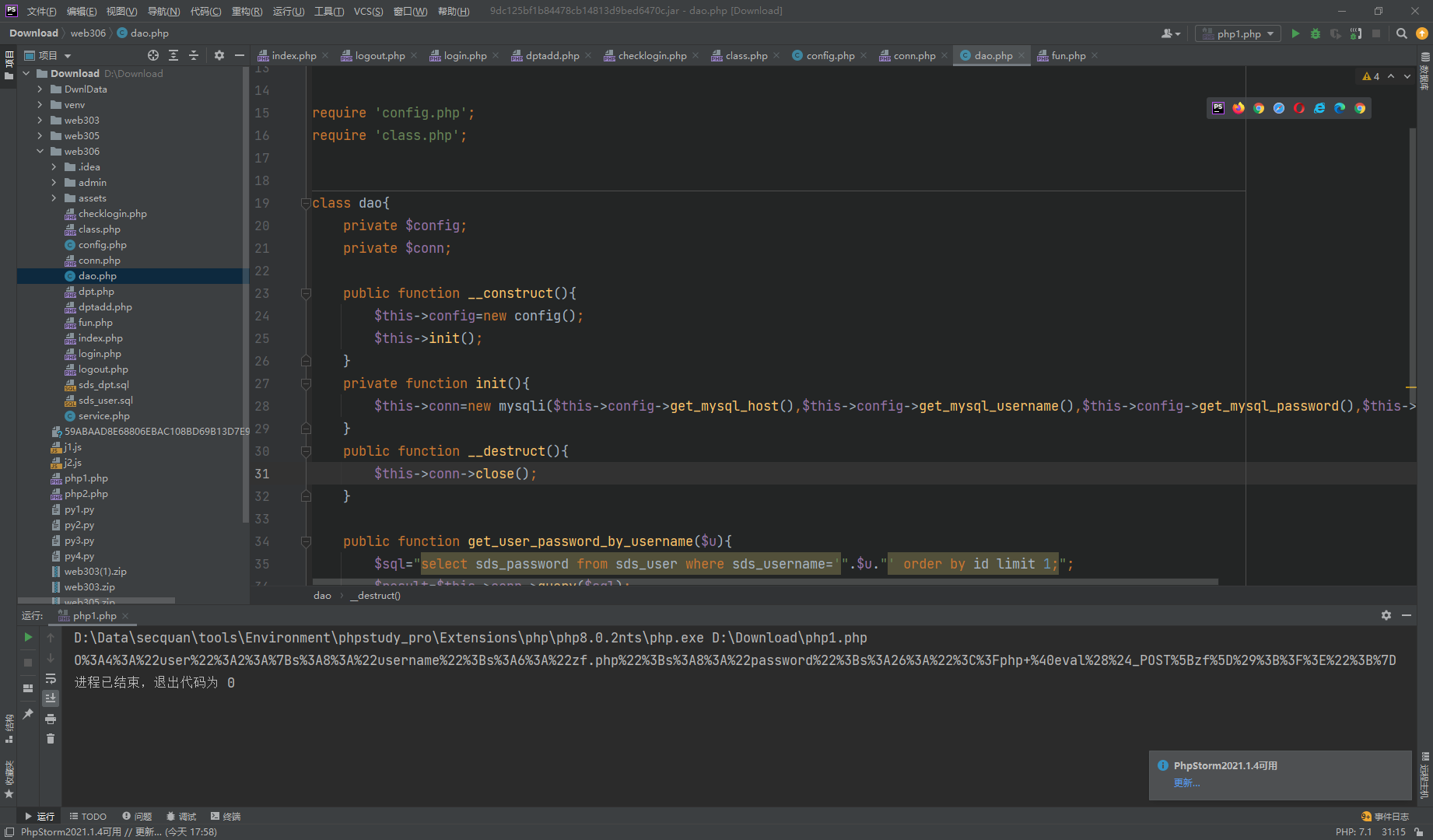The height and width of the screenshot is (840, 1433).
Task: Open the 终端 terminal tool window
Action: (226, 817)
